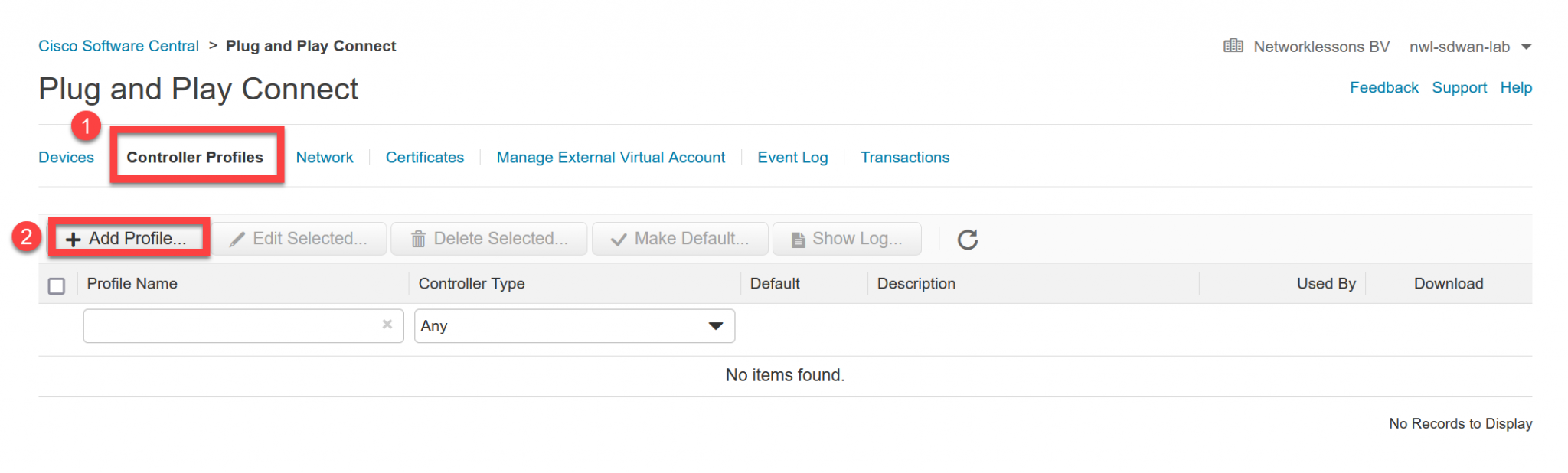Viewport: 1568px width, 473px height.
Task: Expand the nwl-sdwan-lab account dropdown
Action: coord(1526,47)
